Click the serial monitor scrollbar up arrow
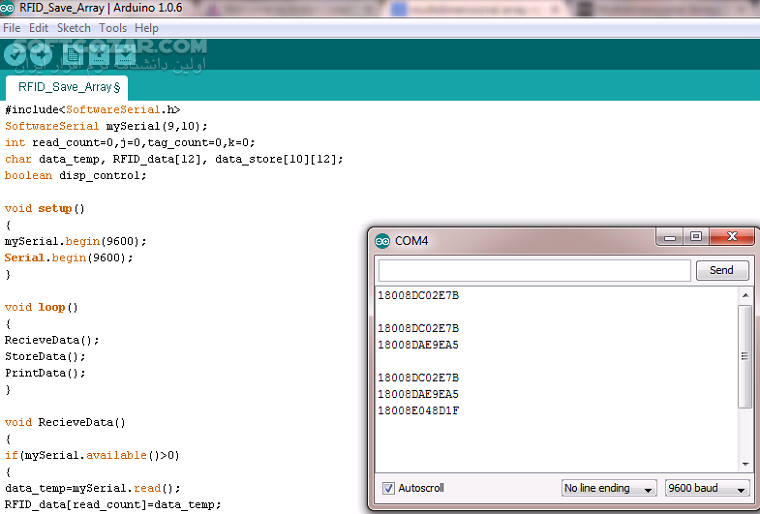 pos(745,295)
